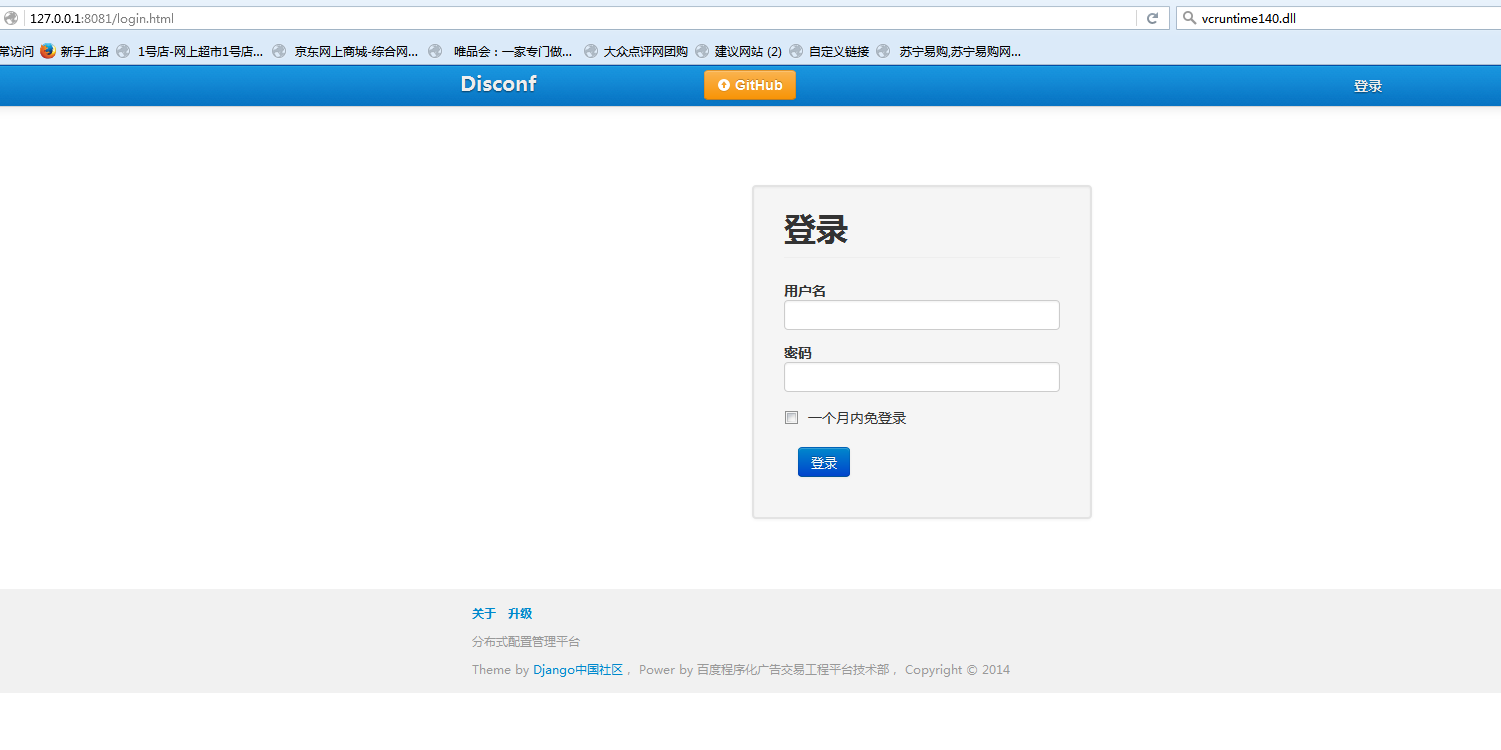Screen dimensions: 1501x750
Task: Open the 1号店 bookmark
Action: point(199,51)
